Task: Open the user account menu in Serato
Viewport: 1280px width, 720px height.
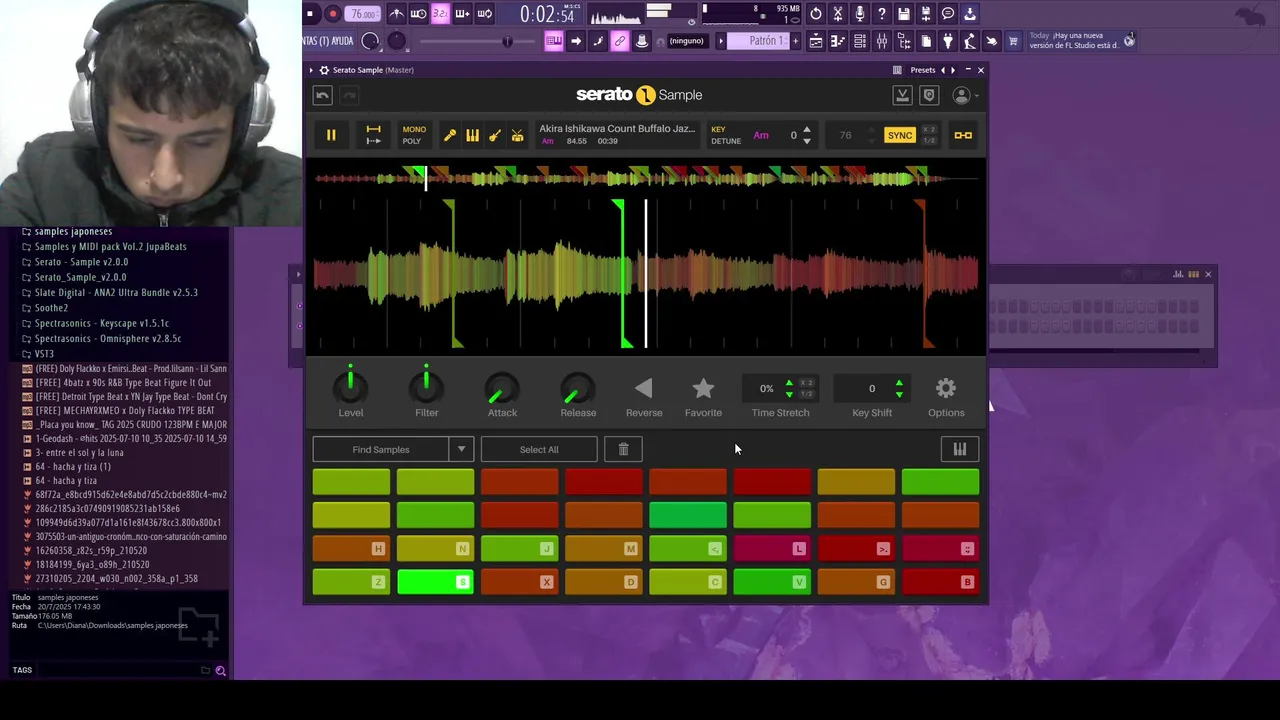Action: tap(964, 95)
